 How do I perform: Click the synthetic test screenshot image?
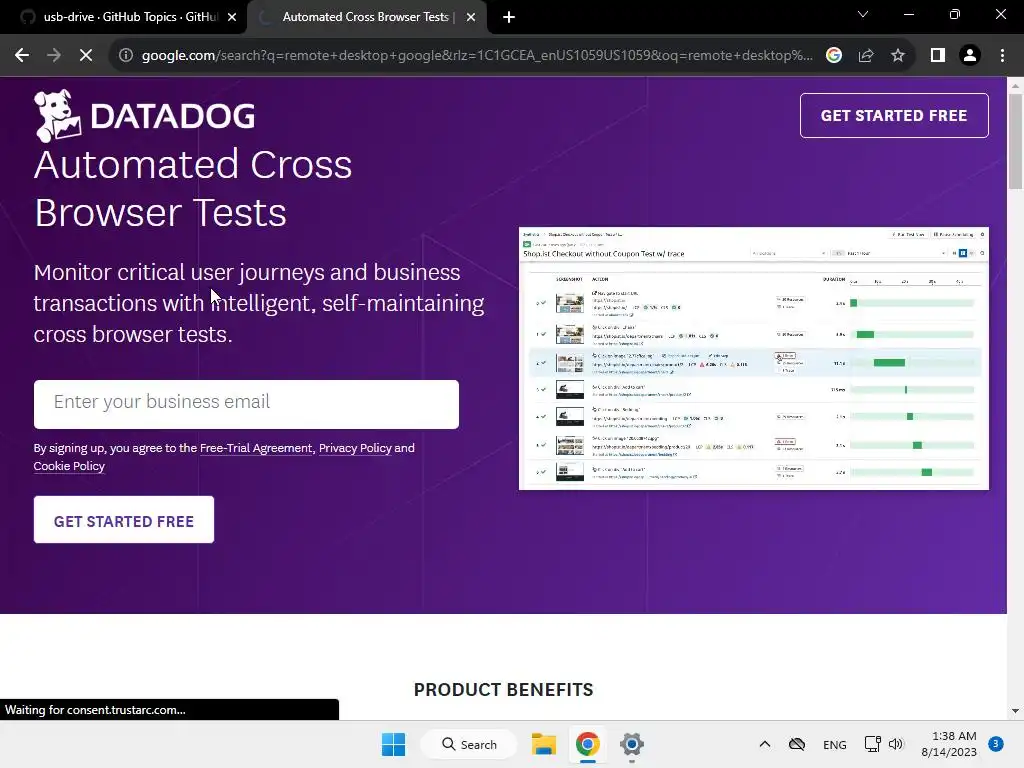tap(754, 359)
